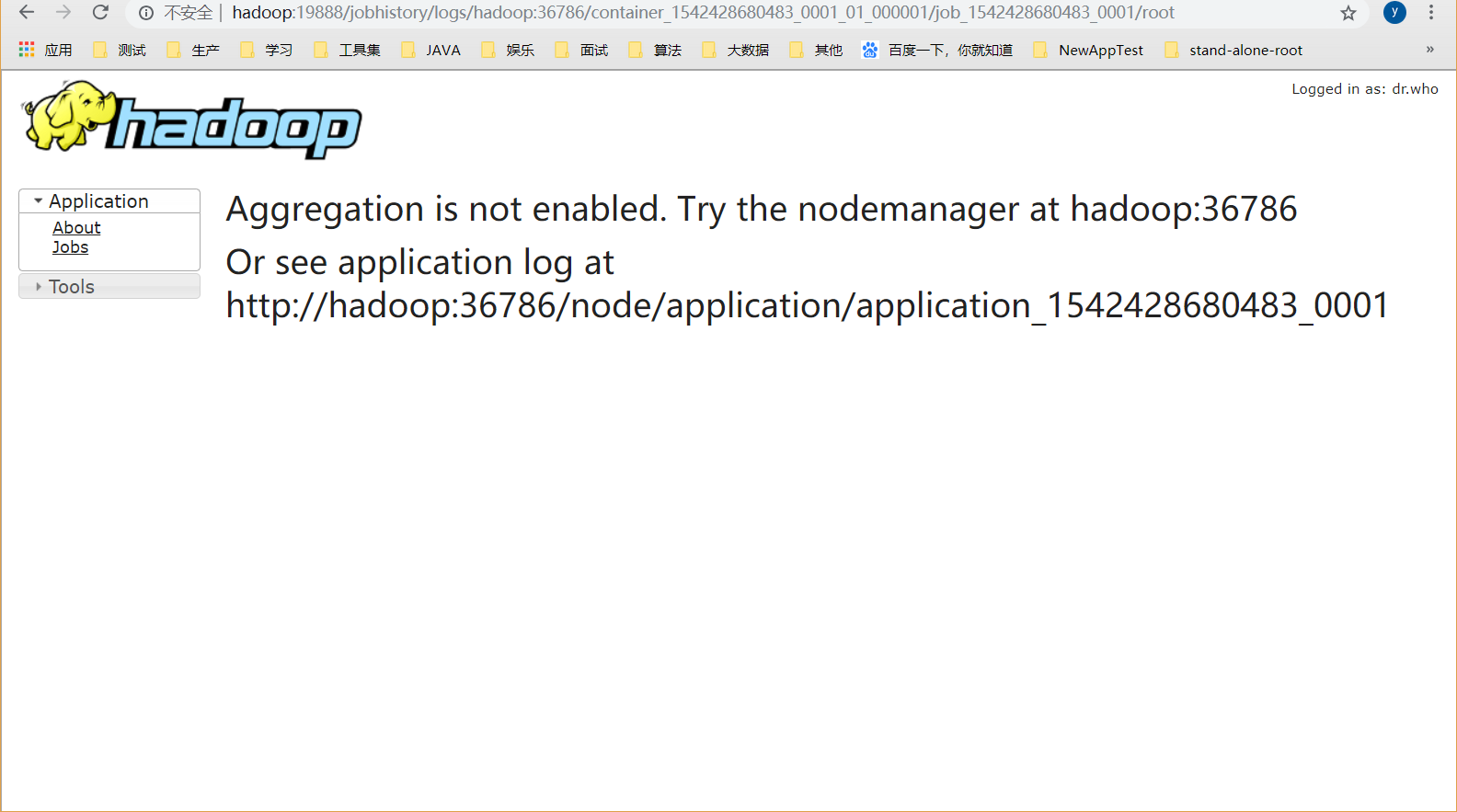Image resolution: width=1457 pixels, height=812 pixels.
Task: Click the browser back arrow
Action: 27,13
